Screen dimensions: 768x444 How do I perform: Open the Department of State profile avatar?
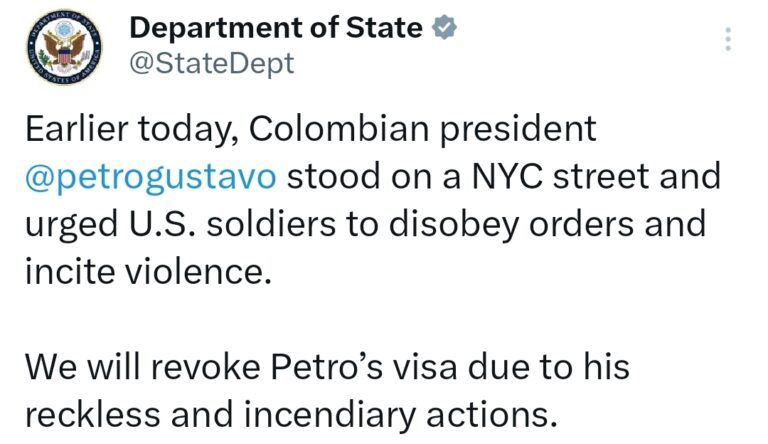(64, 47)
